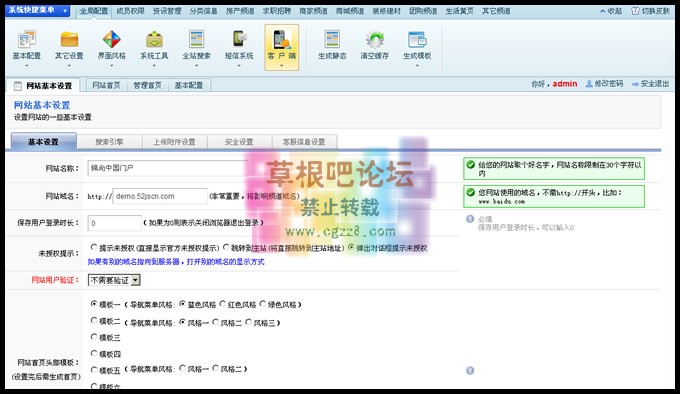Click the 保存用户登录时长 input field

point(114,223)
